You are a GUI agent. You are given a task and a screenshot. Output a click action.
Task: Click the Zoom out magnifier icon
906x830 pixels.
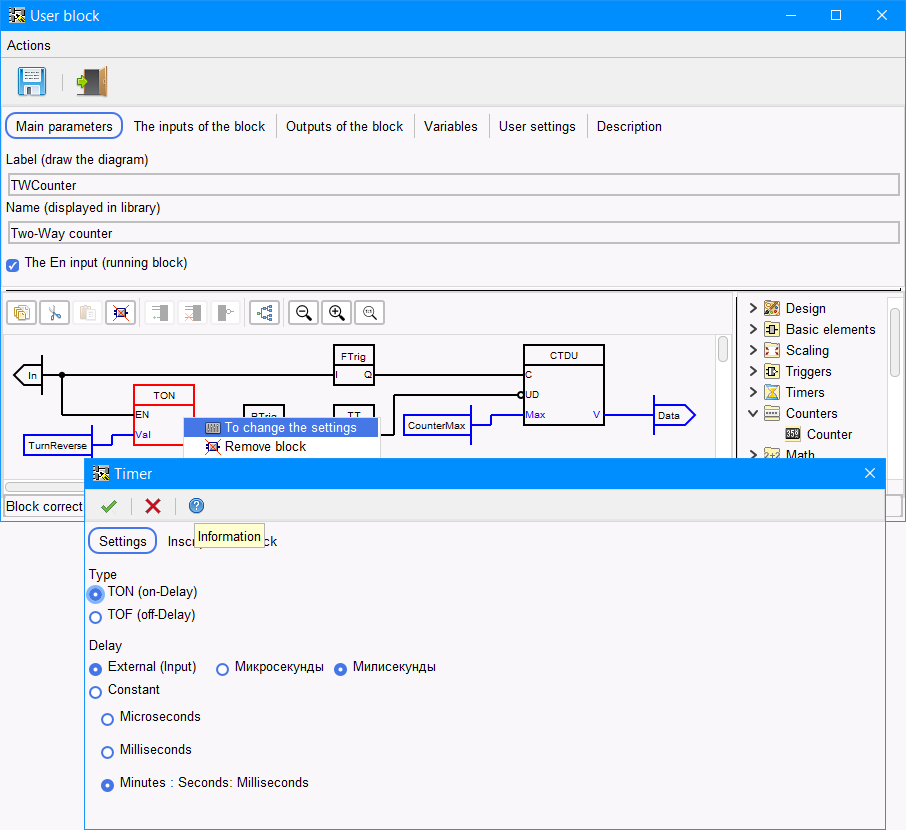[303, 312]
